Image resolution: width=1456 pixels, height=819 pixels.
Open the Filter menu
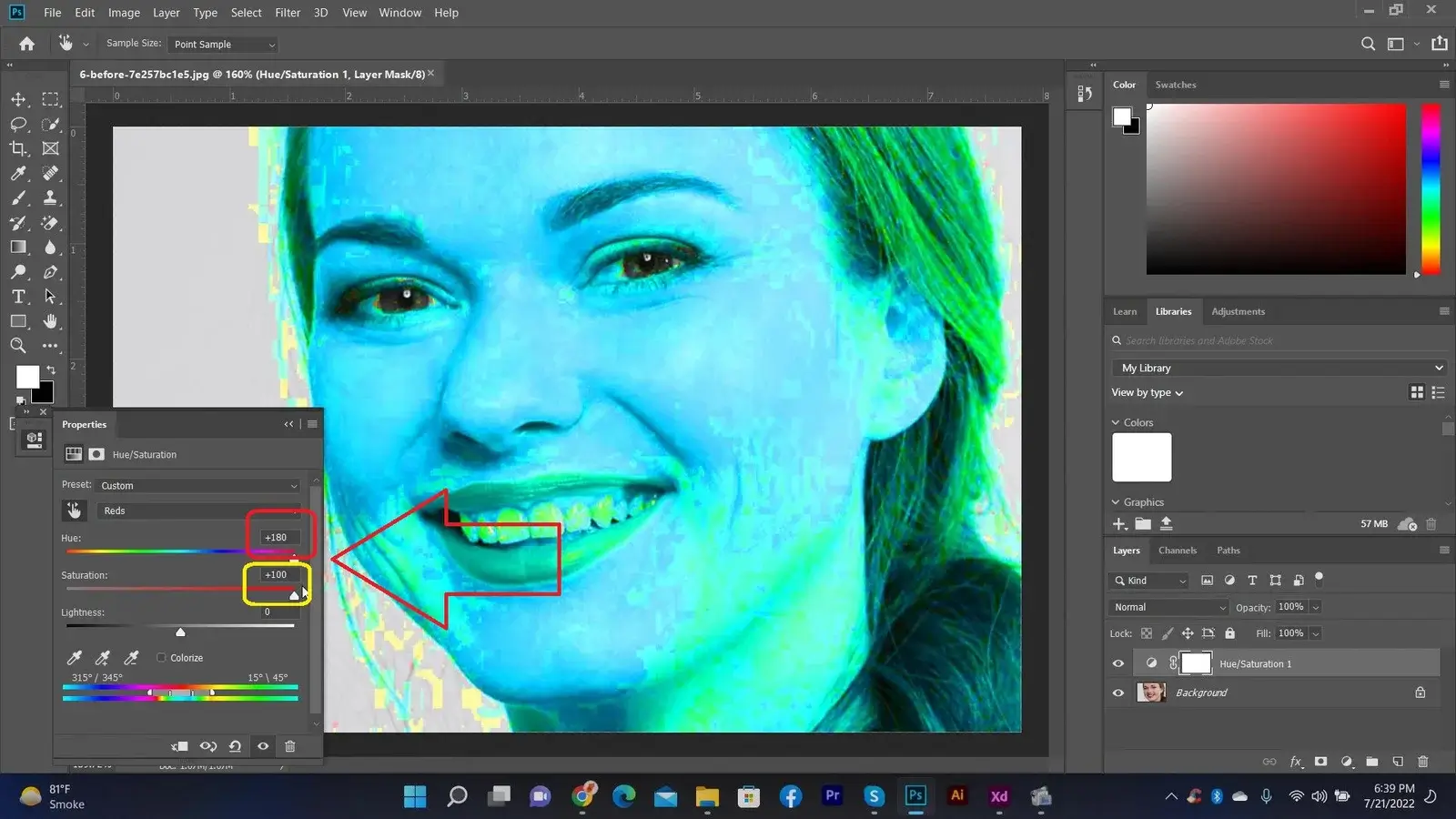pyautogui.click(x=288, y=13)
